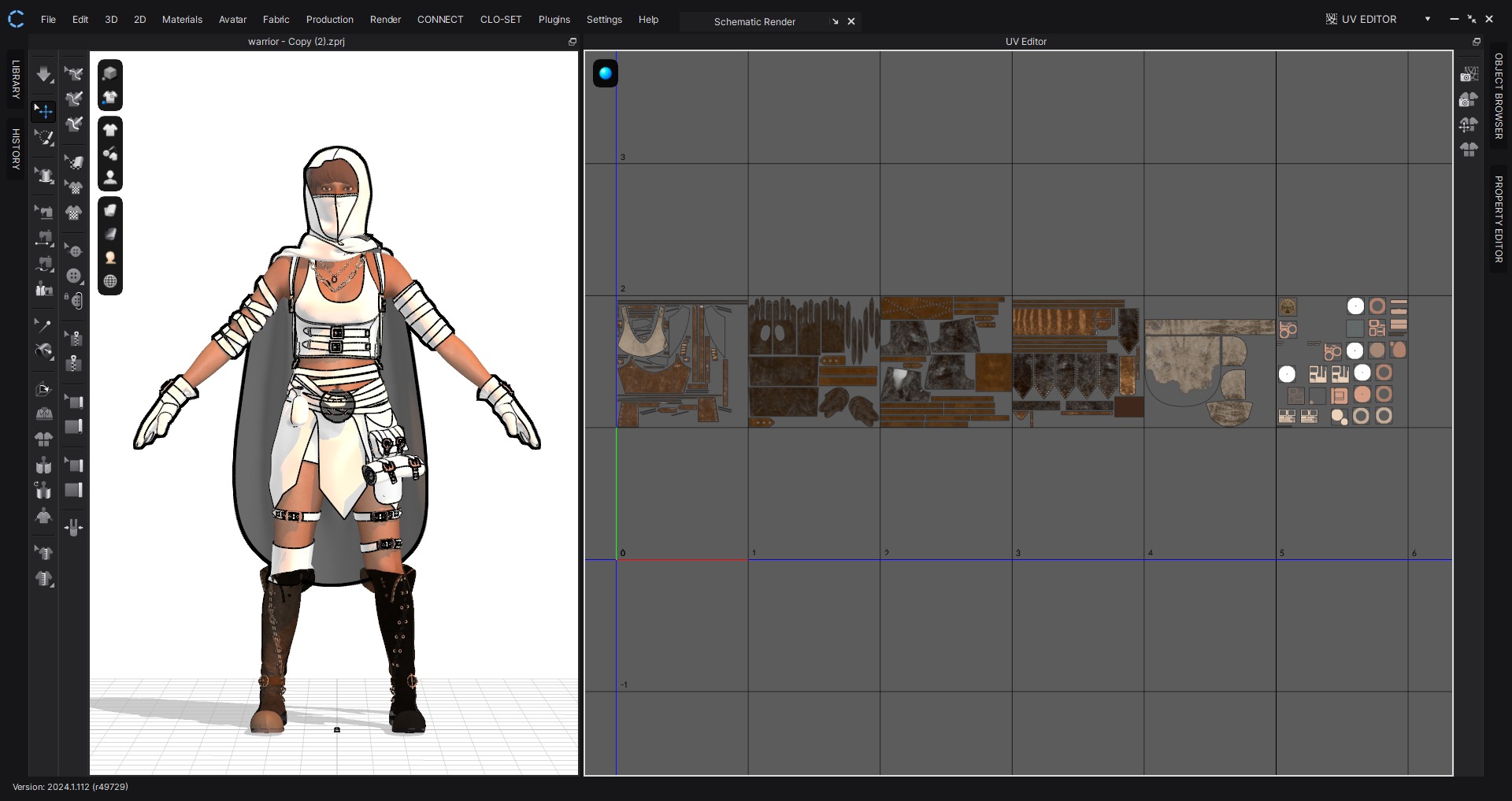
Task: Toggle the avatar skin head display icon
Action: pyautogui.click(x=110, y=258)
